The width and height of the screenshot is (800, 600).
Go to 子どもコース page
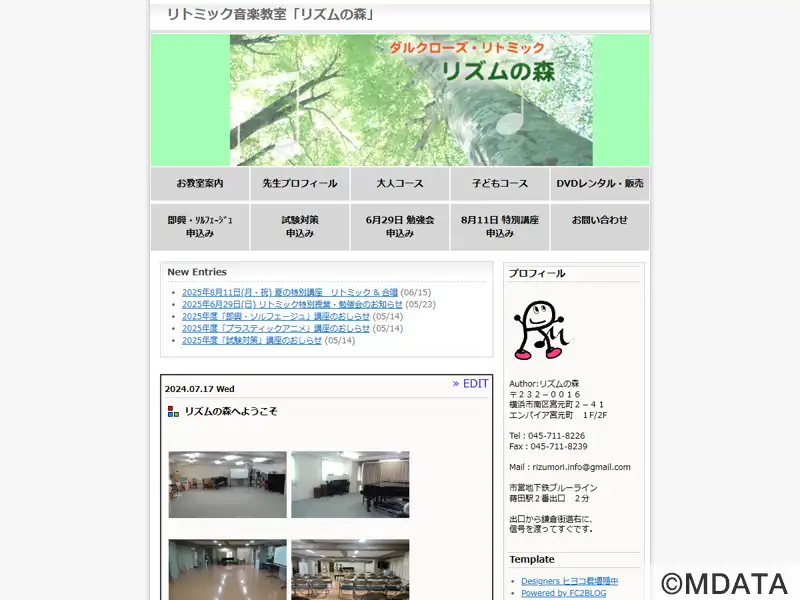pyautogui.click(x=500, y=184)
